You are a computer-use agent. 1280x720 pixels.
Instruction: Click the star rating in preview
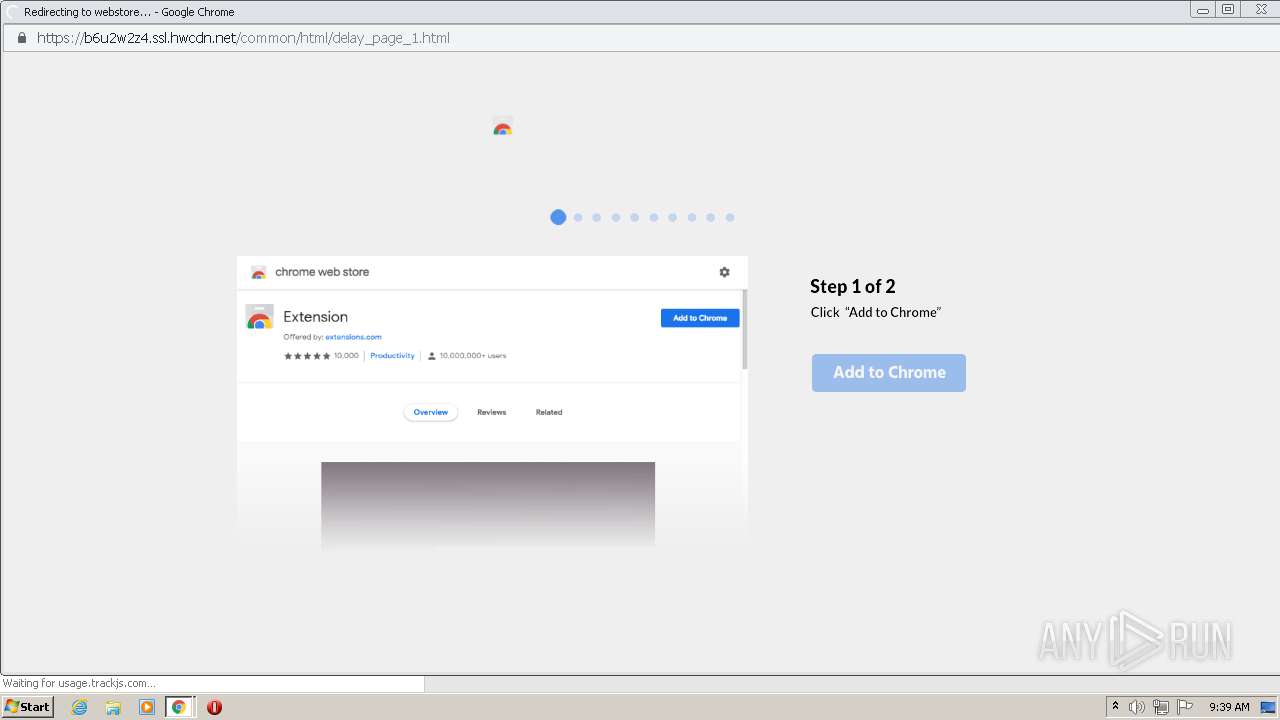[307, 356]
